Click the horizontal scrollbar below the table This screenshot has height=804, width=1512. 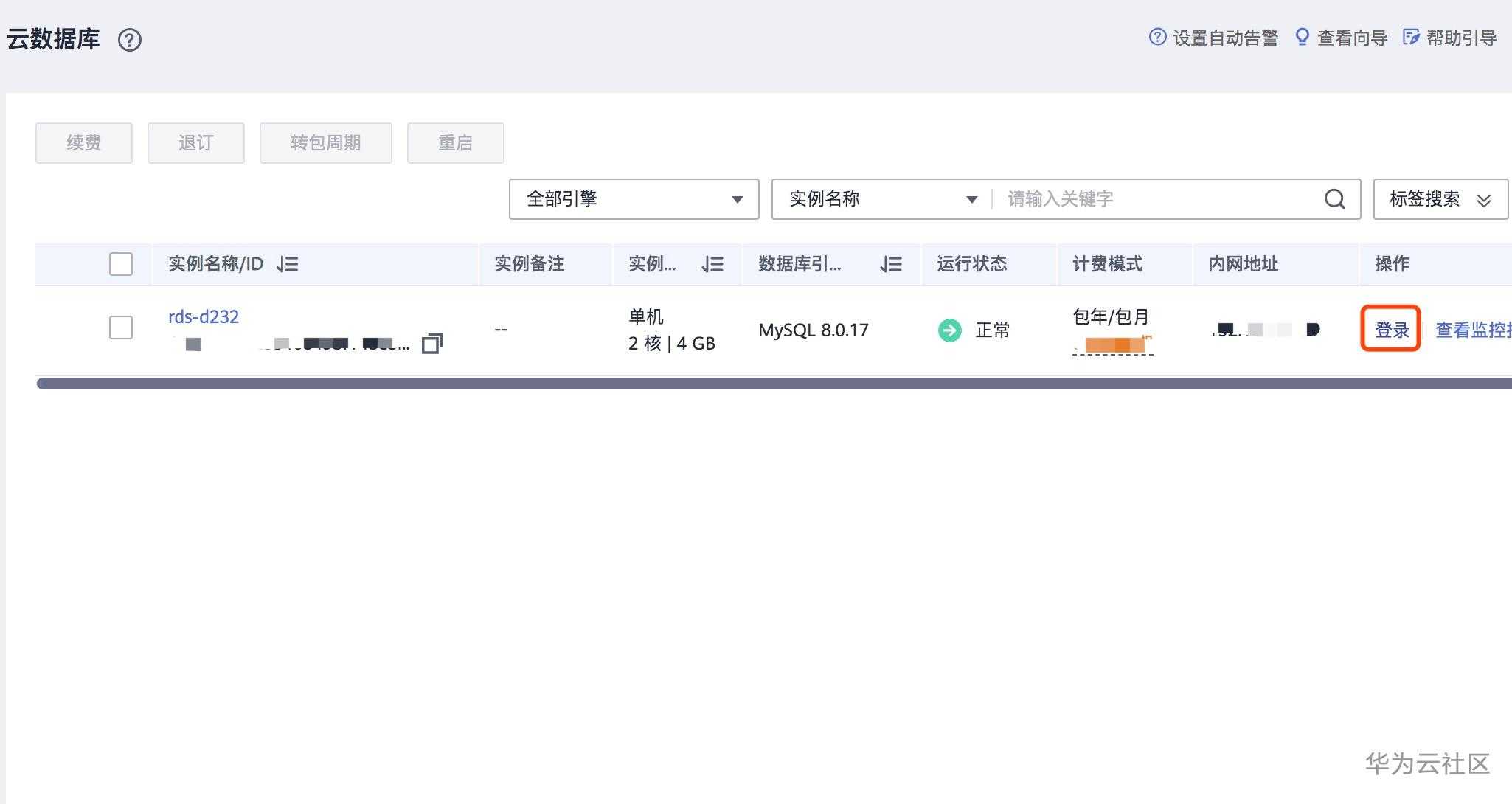tap(738, 383)
